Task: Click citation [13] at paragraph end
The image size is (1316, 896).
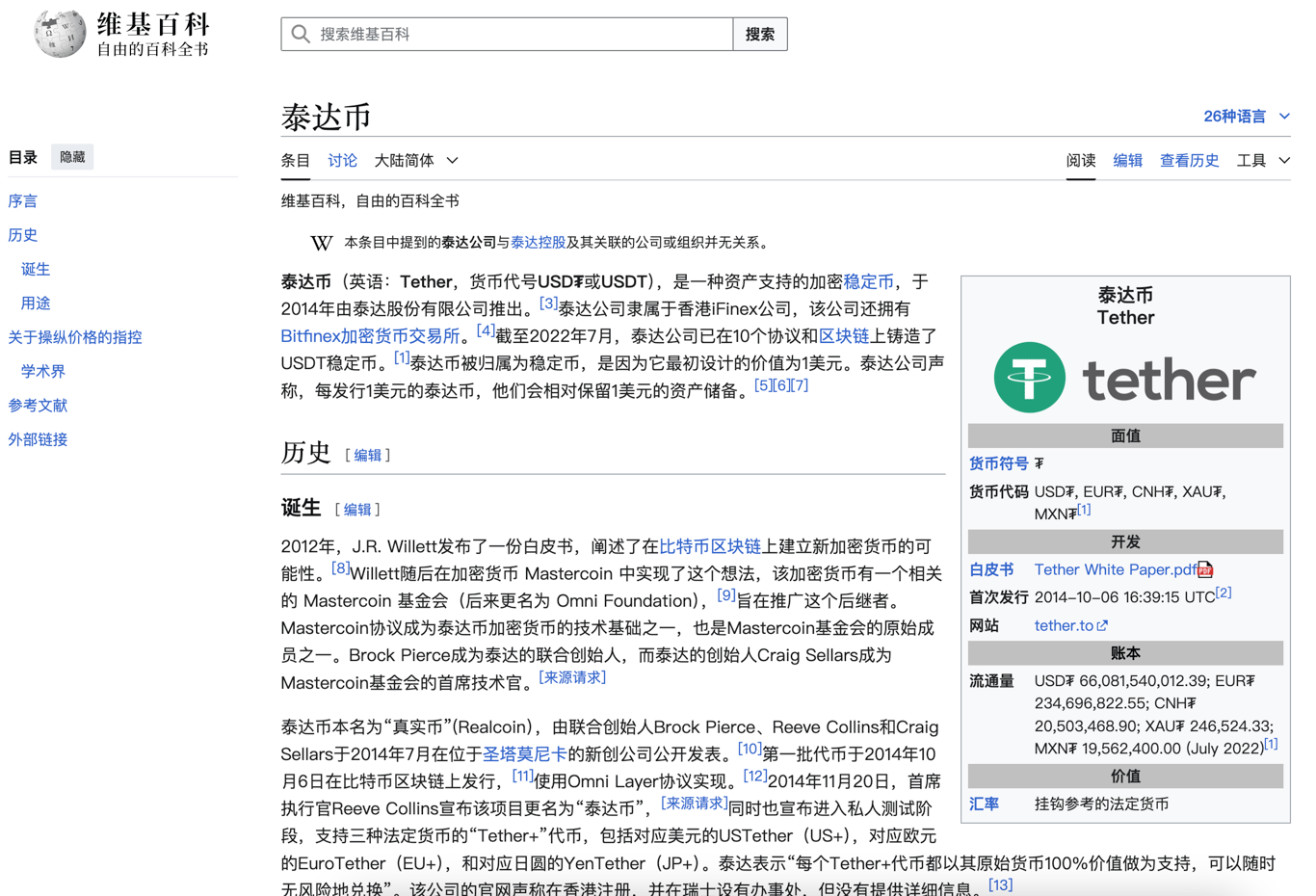Action: coord(1001,884)
